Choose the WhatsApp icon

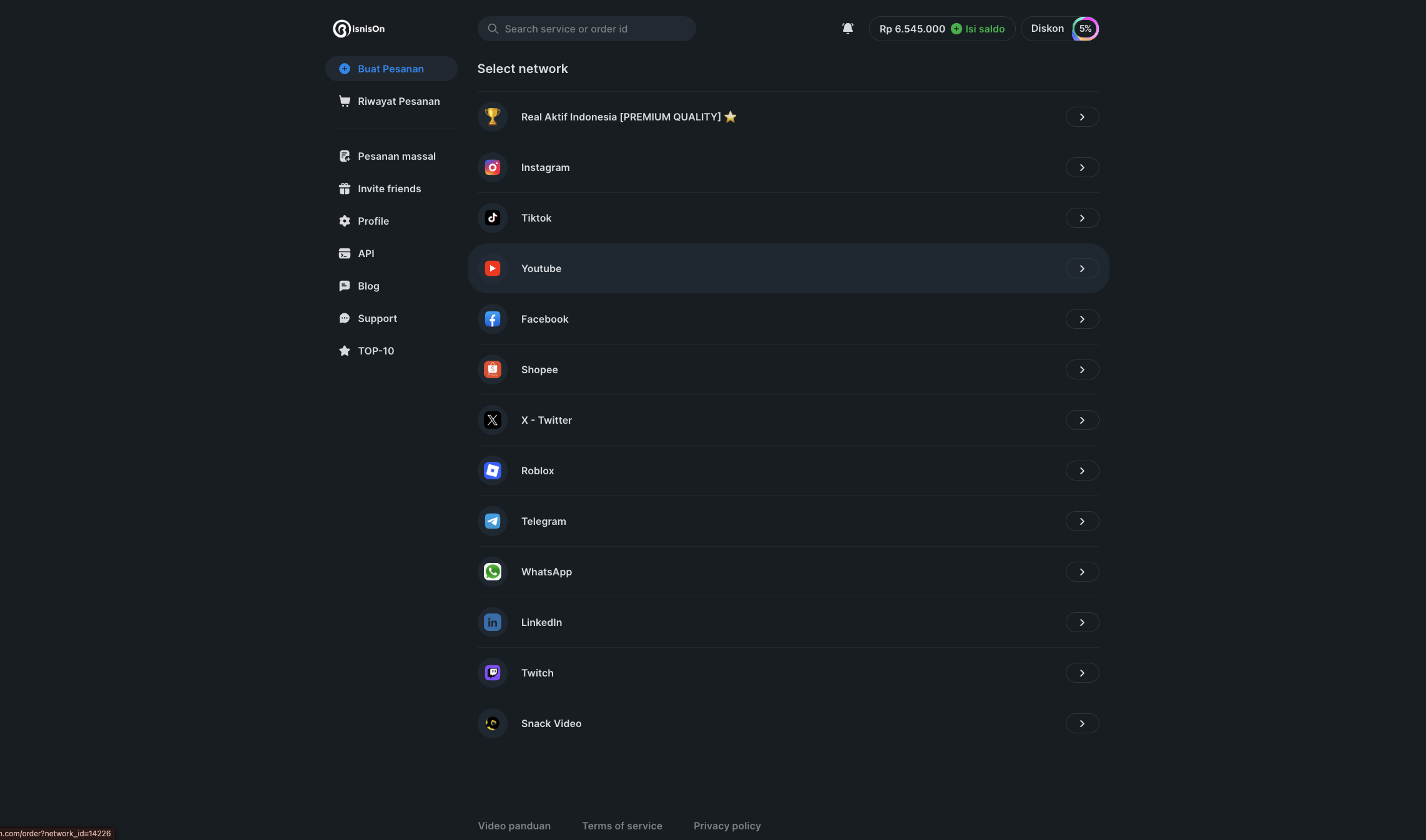493,572
